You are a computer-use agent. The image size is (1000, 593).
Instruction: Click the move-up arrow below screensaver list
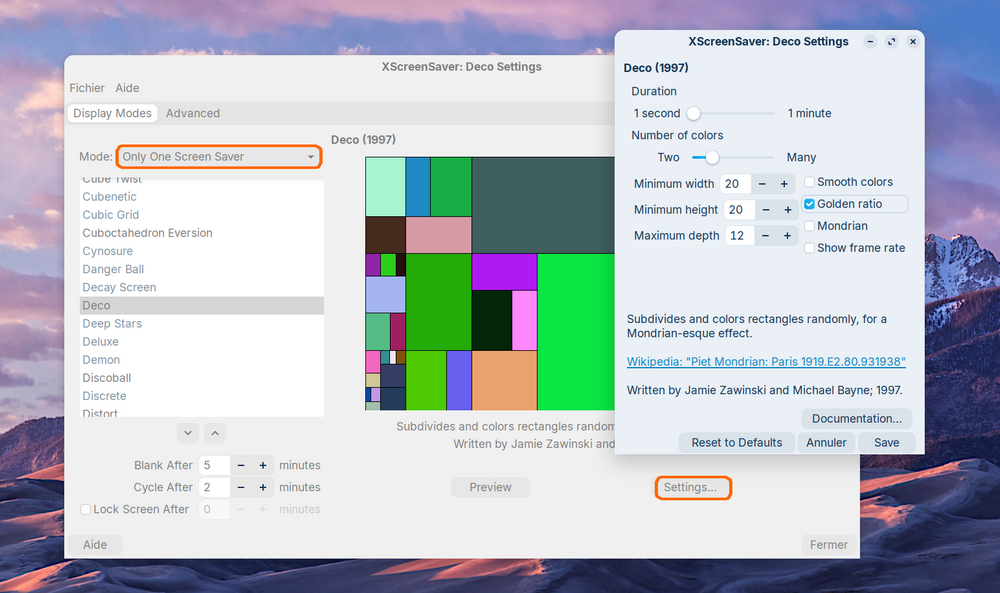point(215,433)
